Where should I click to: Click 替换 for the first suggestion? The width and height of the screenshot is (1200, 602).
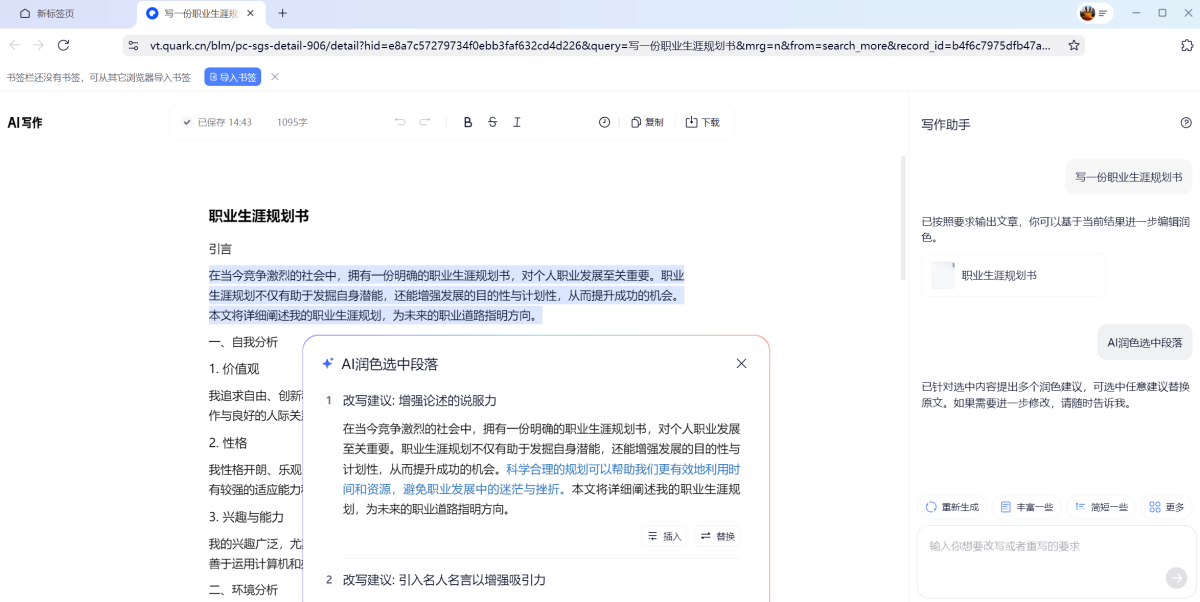tap(718, 536)
